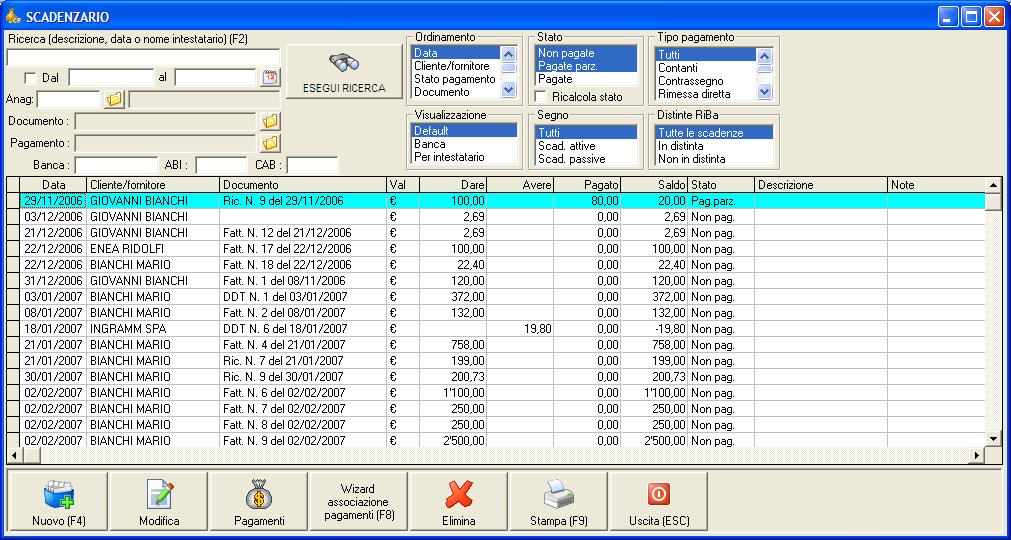Click the -19,80 Saldo cell
The width and height of the screenshot is (1011, 540).
click(x=654, y=329)
